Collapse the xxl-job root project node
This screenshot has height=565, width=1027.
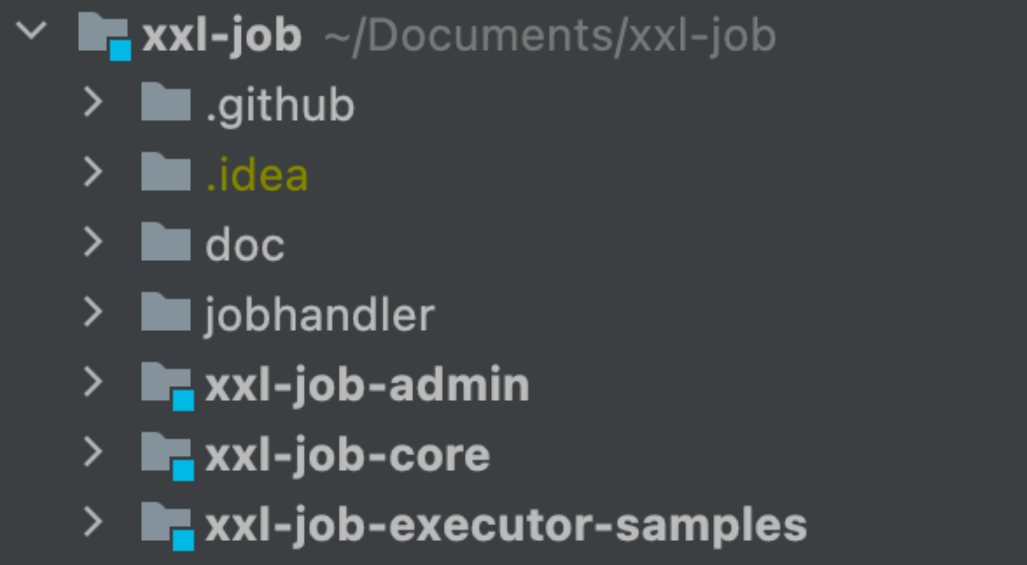(33, 32)
